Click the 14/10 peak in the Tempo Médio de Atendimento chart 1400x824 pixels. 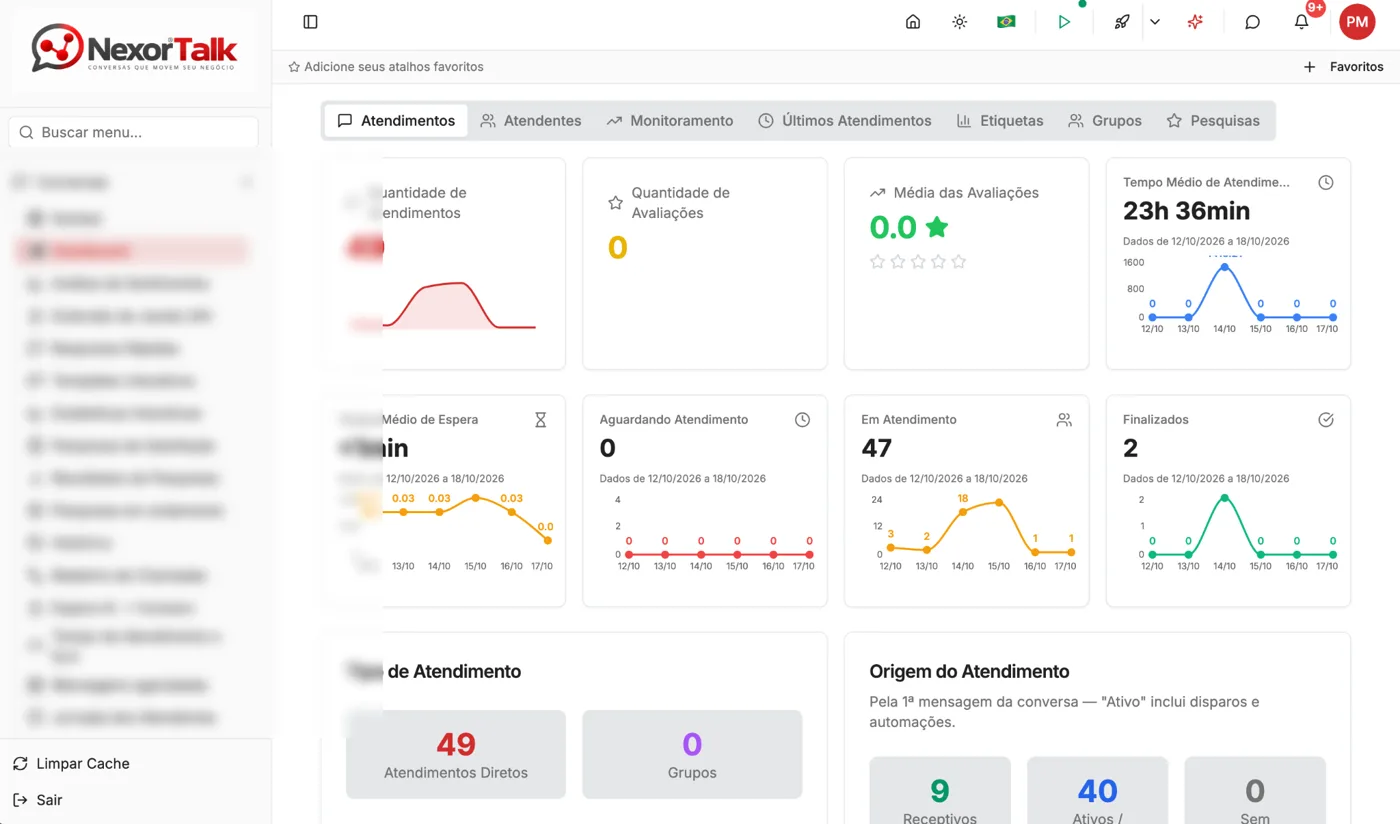[1224, 266]
